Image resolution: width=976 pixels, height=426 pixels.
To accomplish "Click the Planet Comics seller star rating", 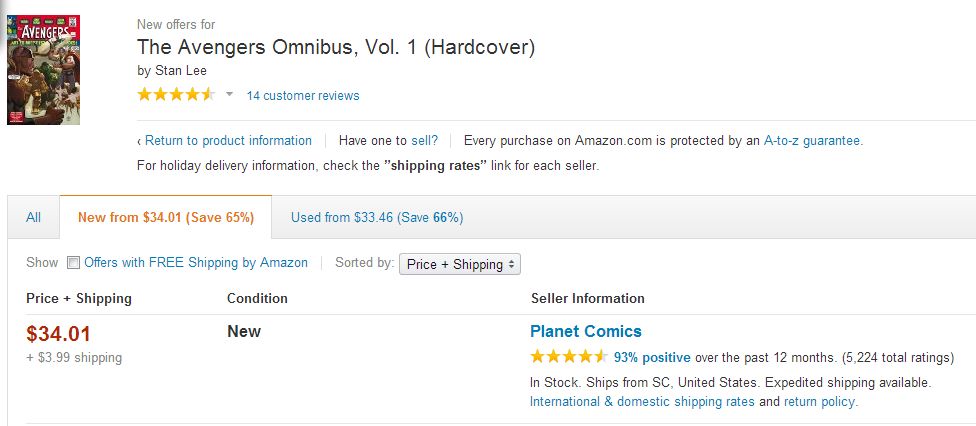I will [568, 357].
